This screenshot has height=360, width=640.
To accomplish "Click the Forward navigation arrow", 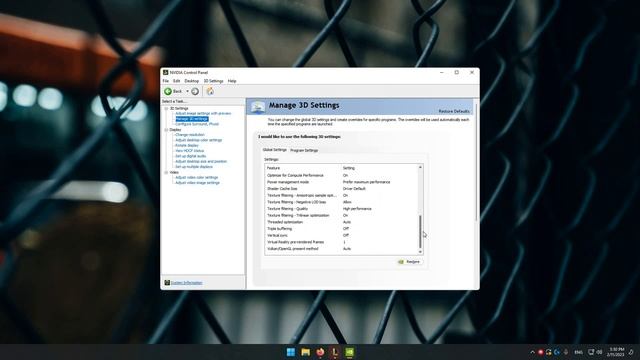I will [195, 91].
